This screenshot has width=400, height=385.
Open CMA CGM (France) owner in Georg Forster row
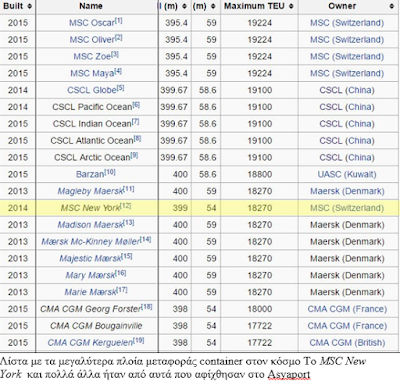pyautogui.click(x=347, y=309)
